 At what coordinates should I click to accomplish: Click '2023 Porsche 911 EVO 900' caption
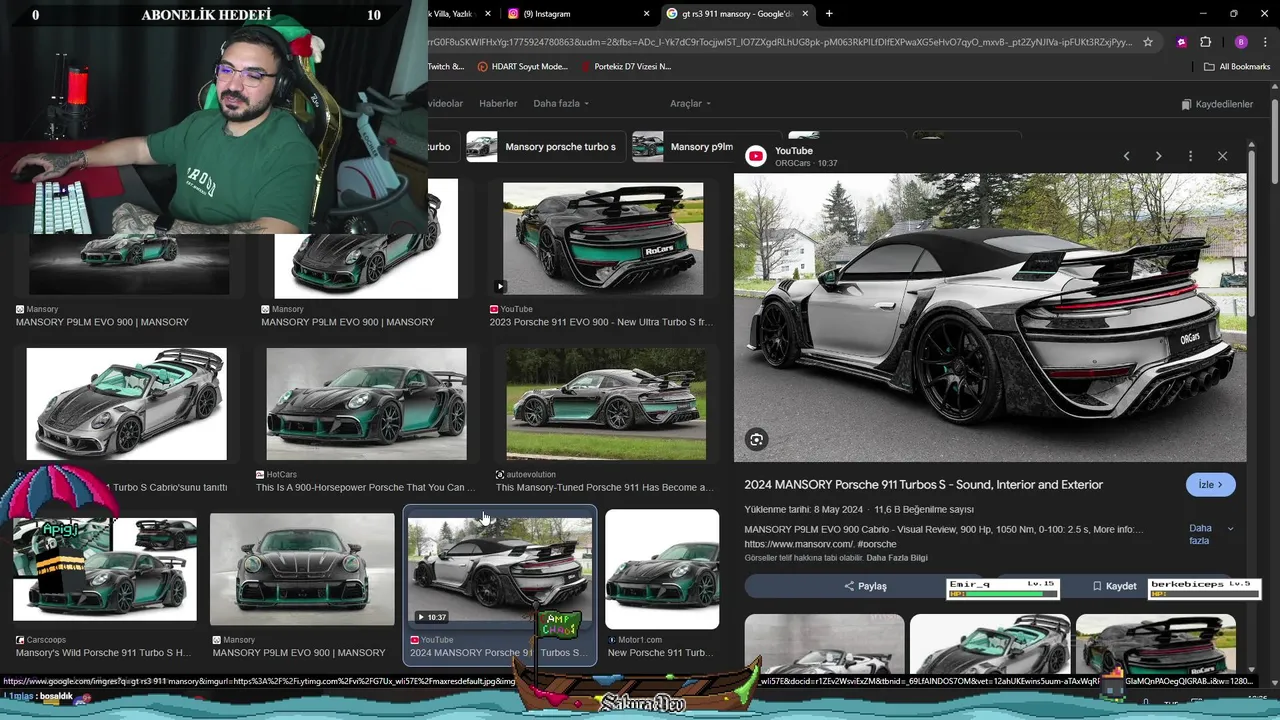[x=601, y=322]
